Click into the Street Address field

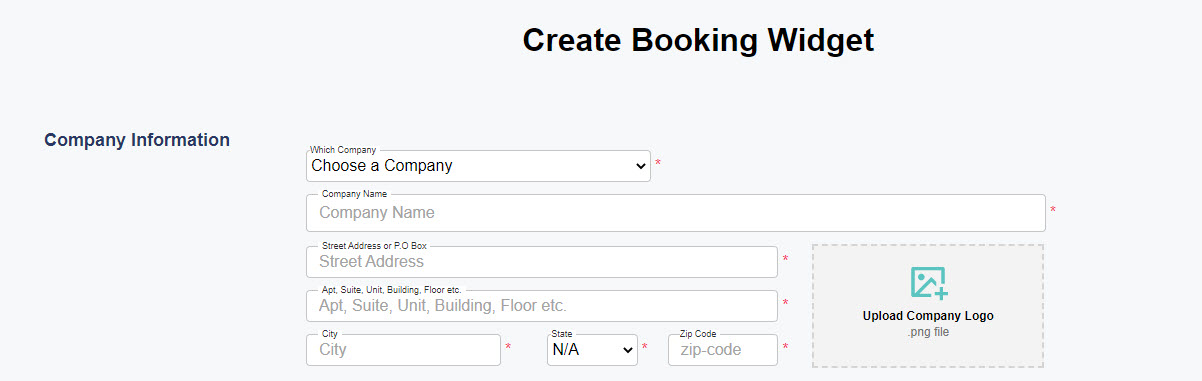[542, 262]
